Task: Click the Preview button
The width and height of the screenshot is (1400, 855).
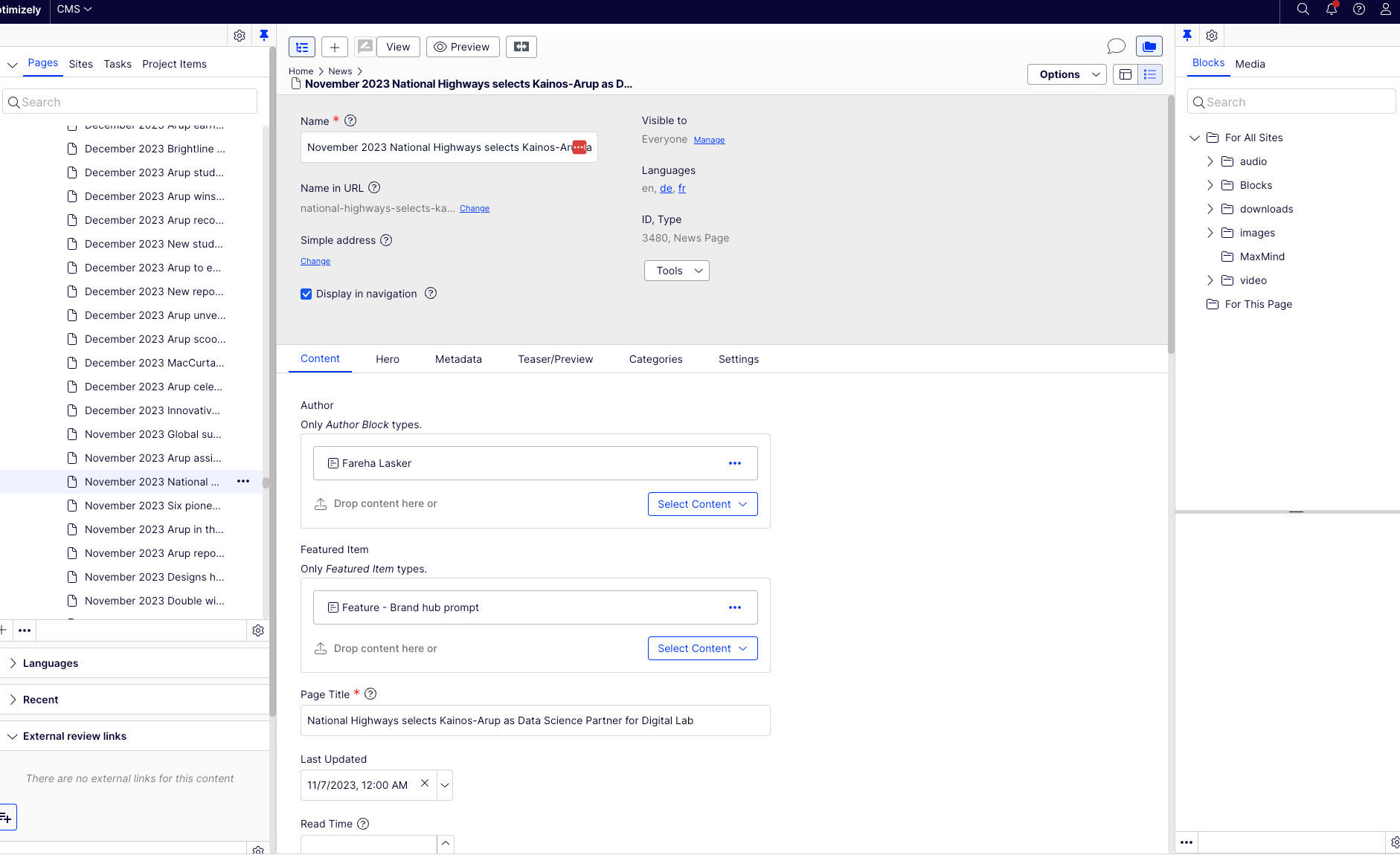Action: 463,47
